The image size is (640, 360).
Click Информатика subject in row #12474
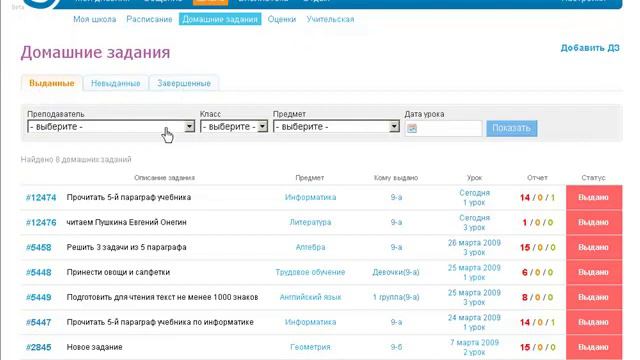tap(310, 198)
